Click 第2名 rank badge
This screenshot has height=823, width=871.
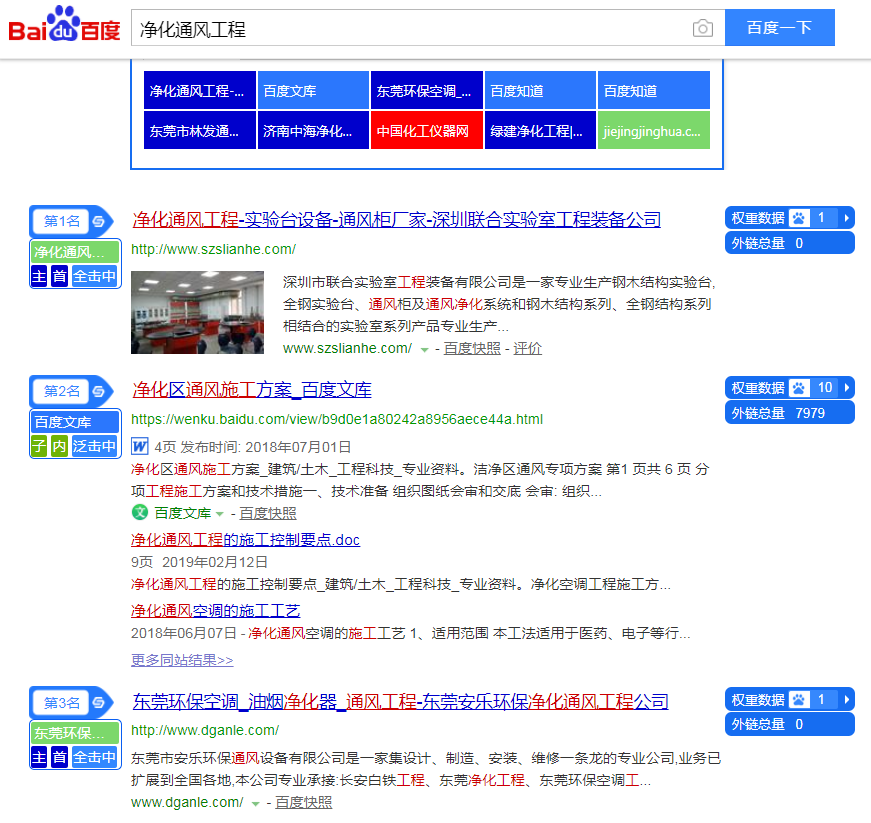[62, 392]
